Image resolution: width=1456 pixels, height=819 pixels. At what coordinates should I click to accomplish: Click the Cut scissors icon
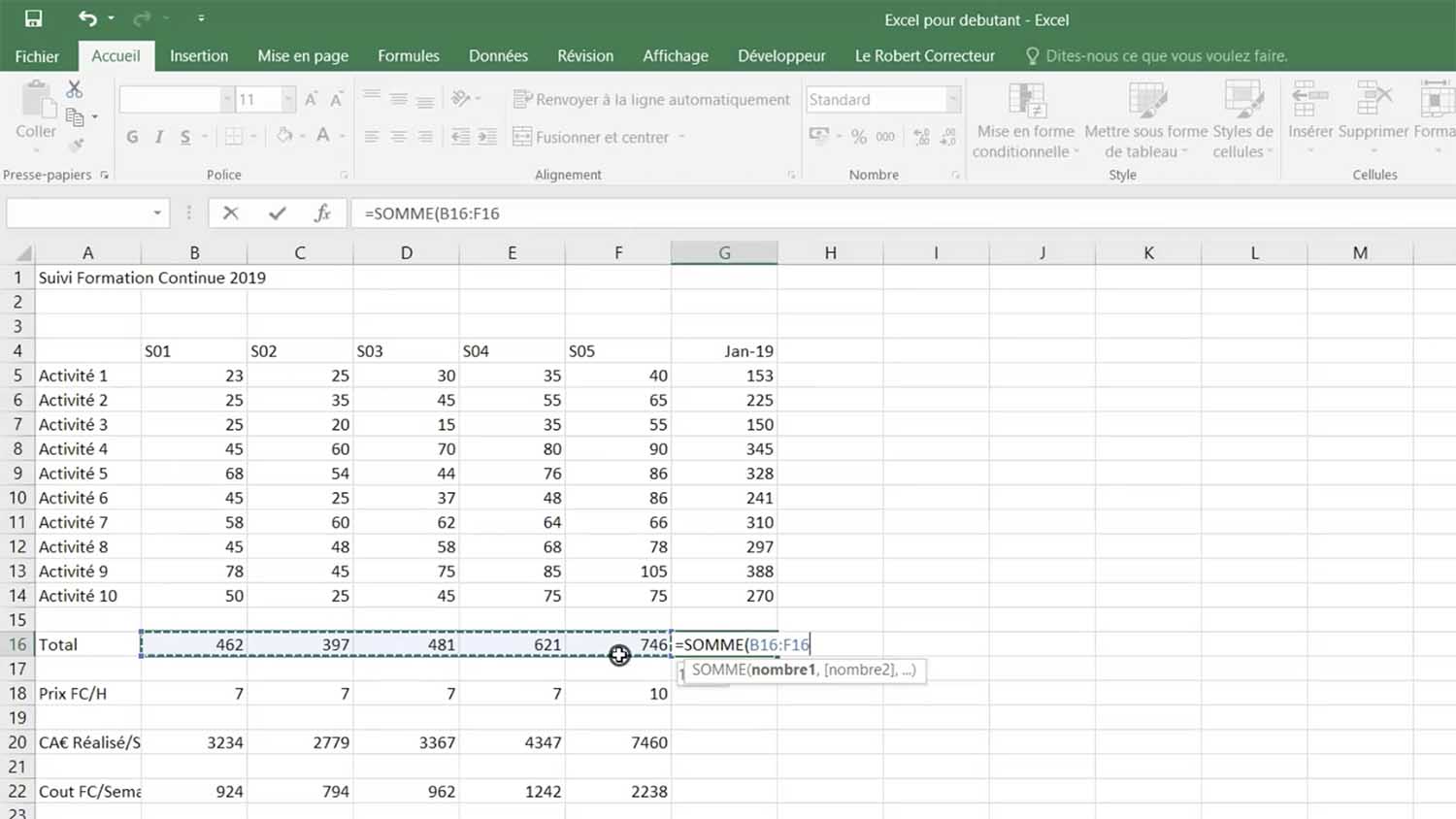pos(75,89)
